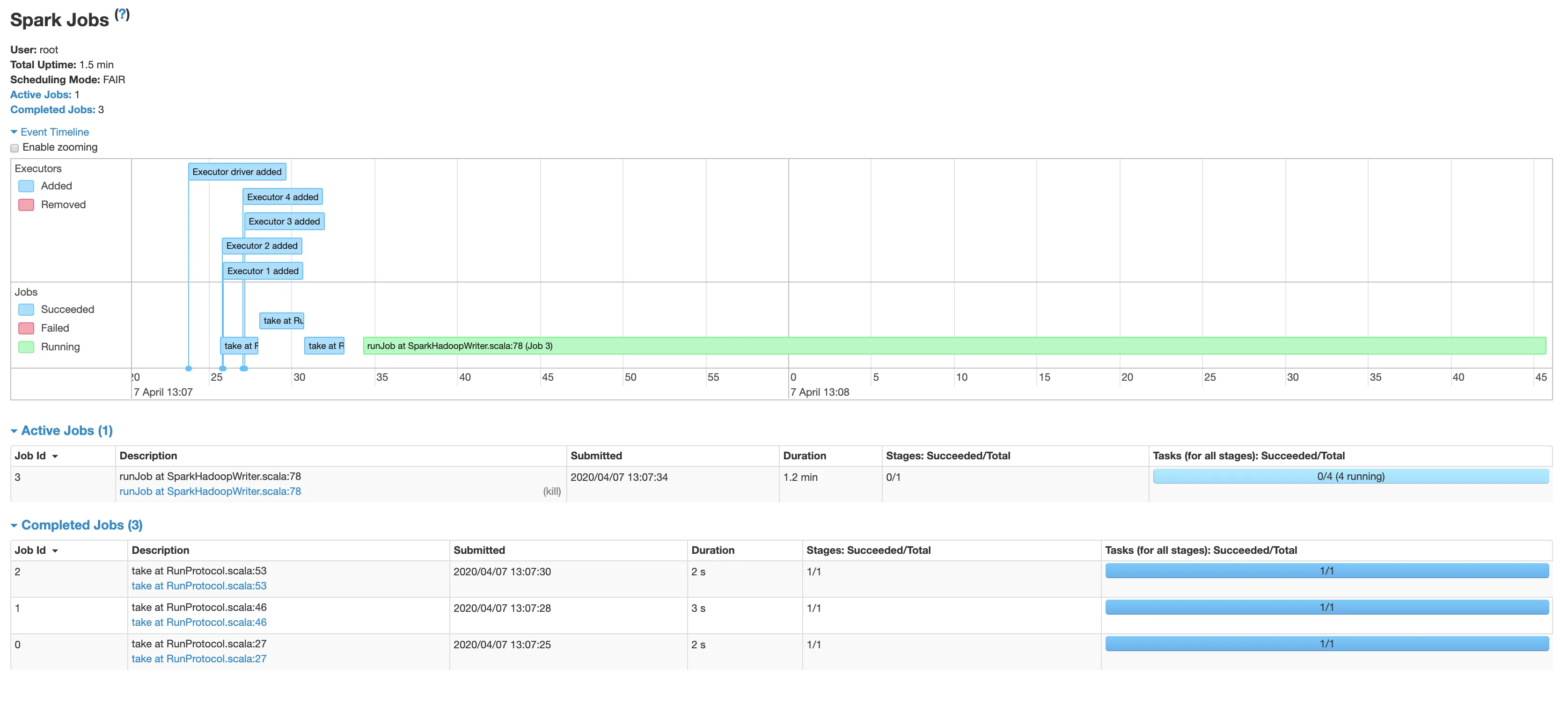Click the Removed executors legend swatch

click(x=26, y=205)
